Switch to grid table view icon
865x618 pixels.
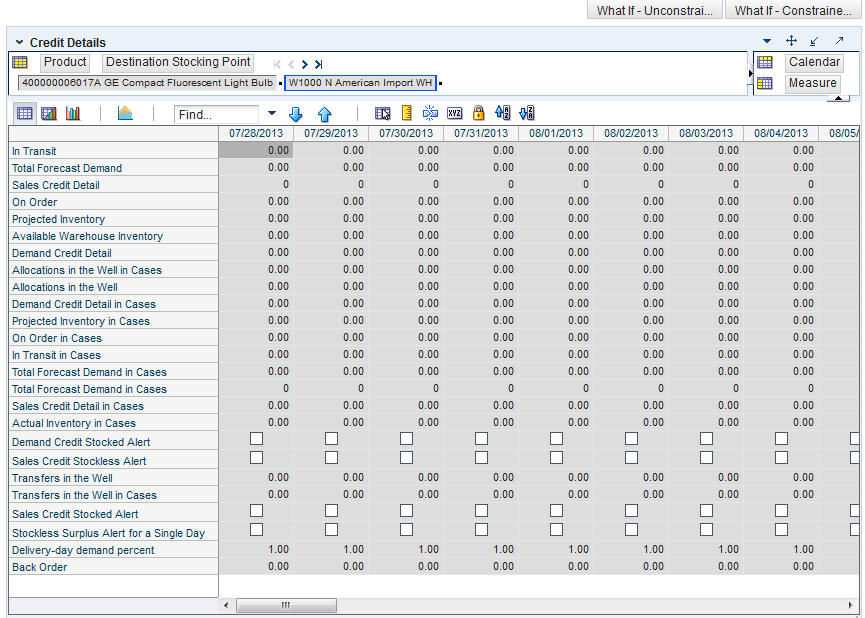pos(24,114)
